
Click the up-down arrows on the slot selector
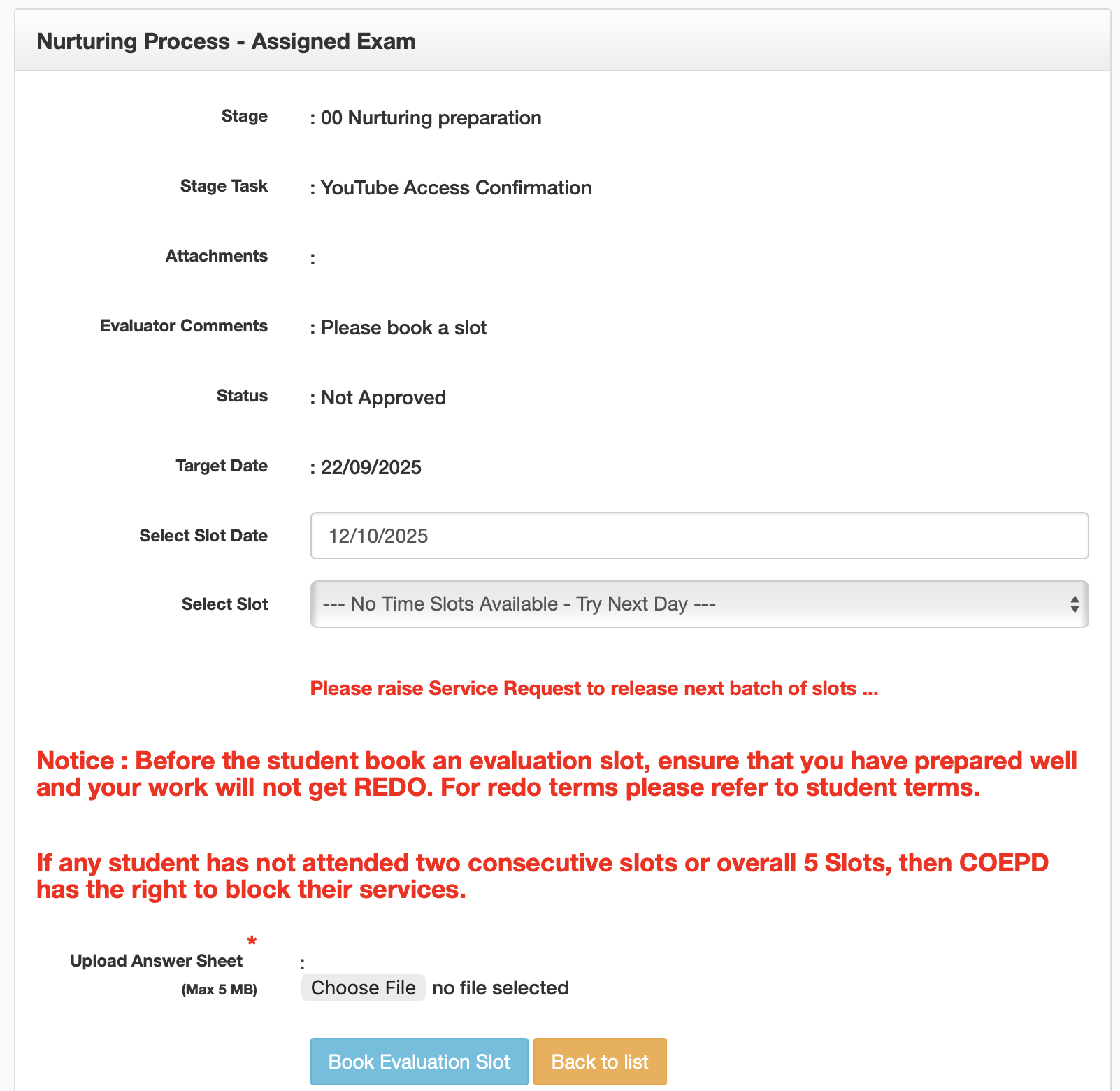coord(1075,604)
